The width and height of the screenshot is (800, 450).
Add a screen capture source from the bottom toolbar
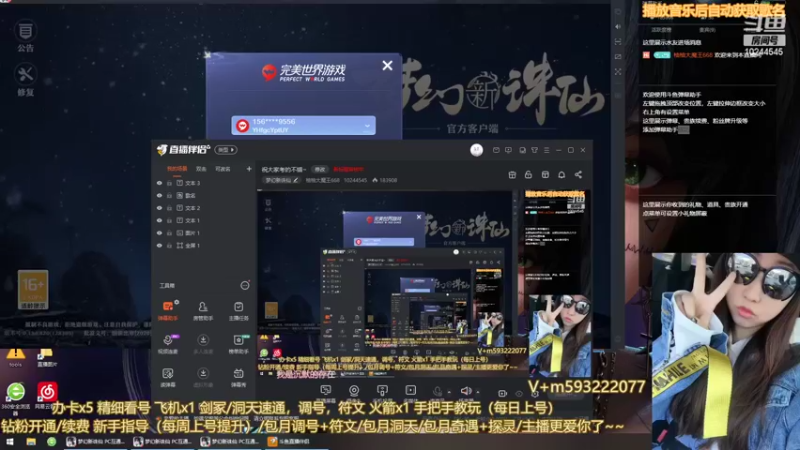point(326,392)
